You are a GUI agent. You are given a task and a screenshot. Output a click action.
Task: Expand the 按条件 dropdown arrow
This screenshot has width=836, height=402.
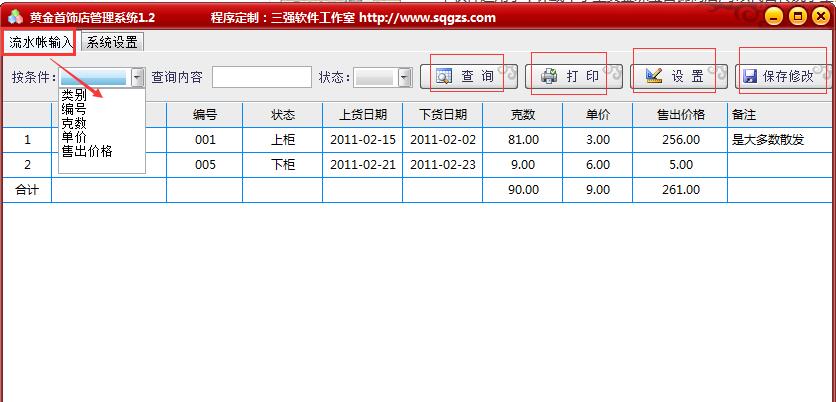(138, 77)
